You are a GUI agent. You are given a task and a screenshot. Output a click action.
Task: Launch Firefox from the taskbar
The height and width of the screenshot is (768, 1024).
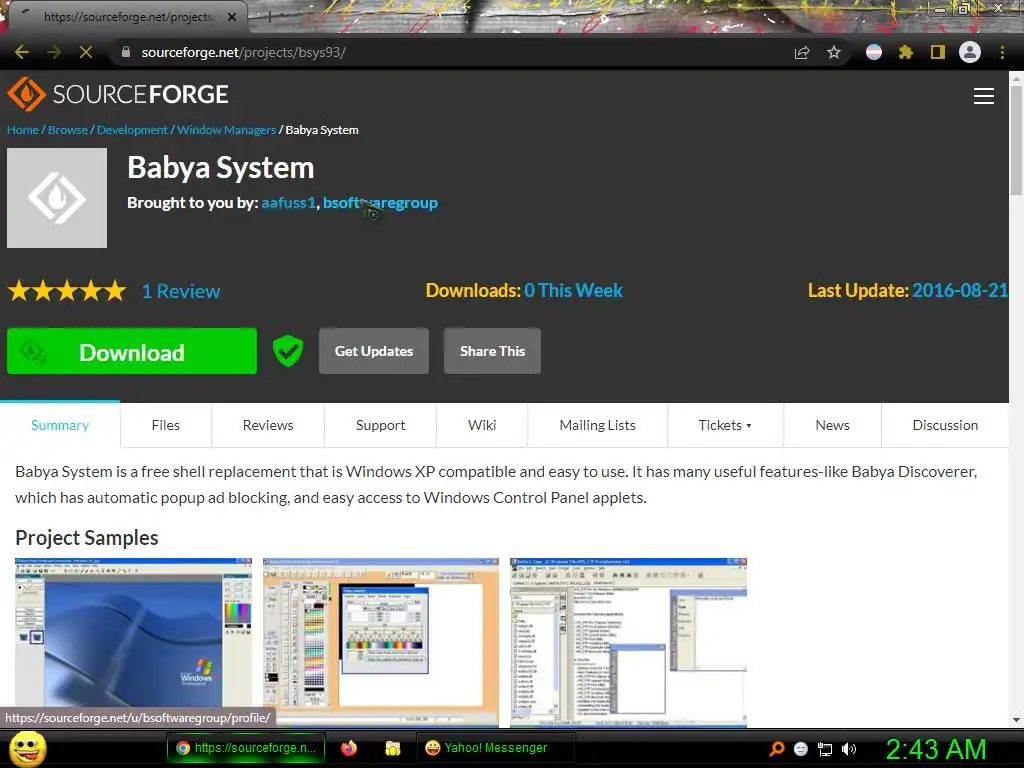(349, 748)
